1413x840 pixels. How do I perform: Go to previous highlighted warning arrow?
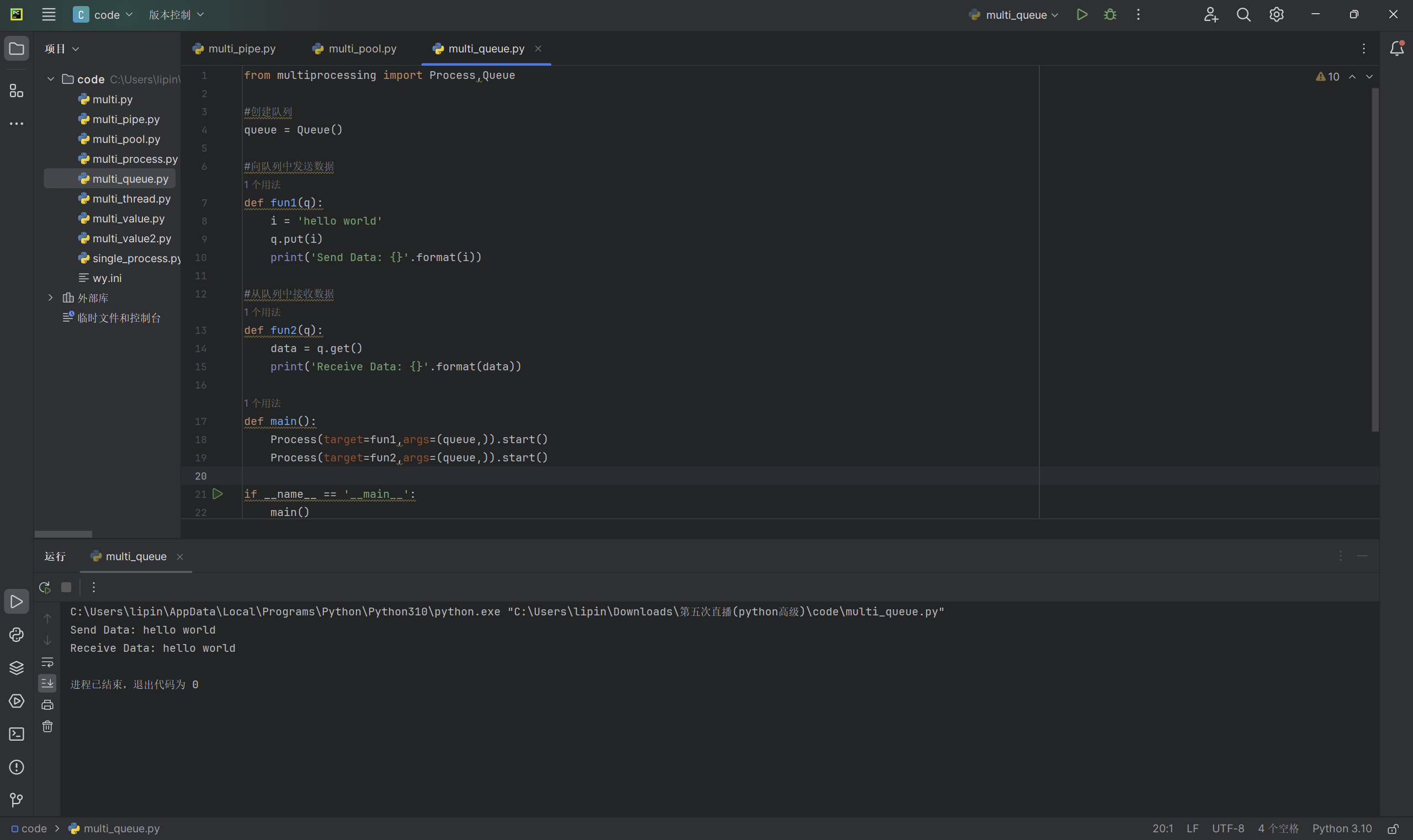1352,76
